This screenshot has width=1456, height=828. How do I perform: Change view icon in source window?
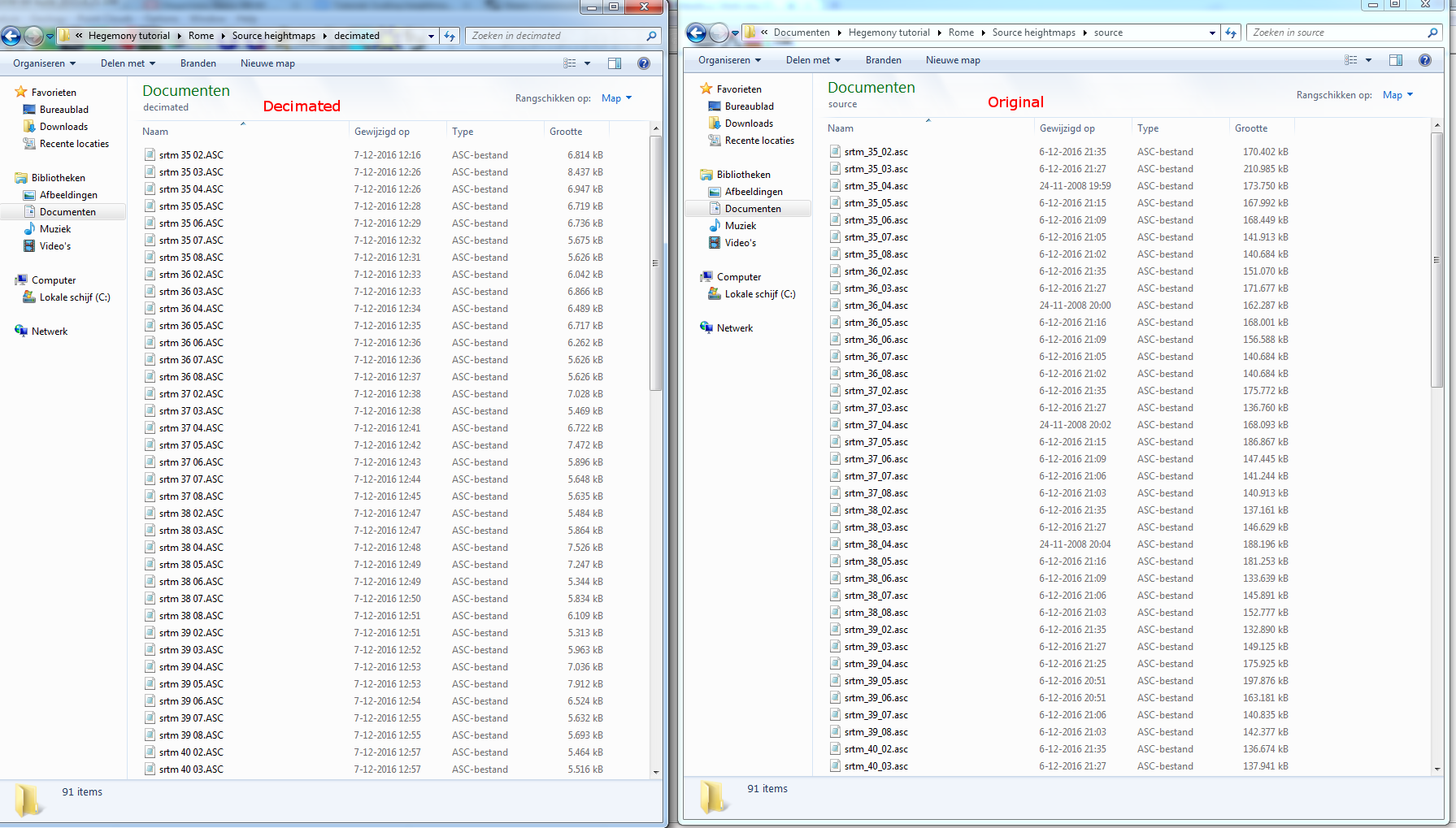(x=1351, y=60)
